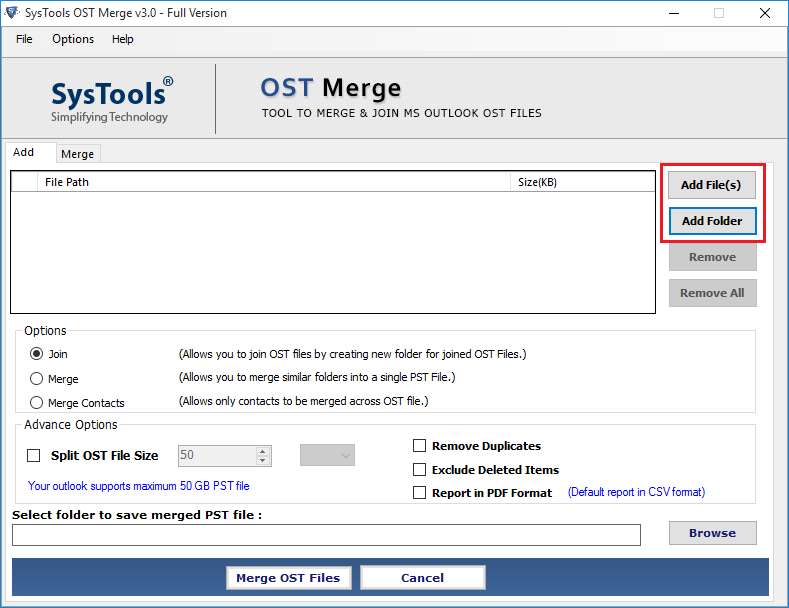The image size is (789, 608).
Task: Click the SysTools logo in the banner
Action: [x=112, y=100]
